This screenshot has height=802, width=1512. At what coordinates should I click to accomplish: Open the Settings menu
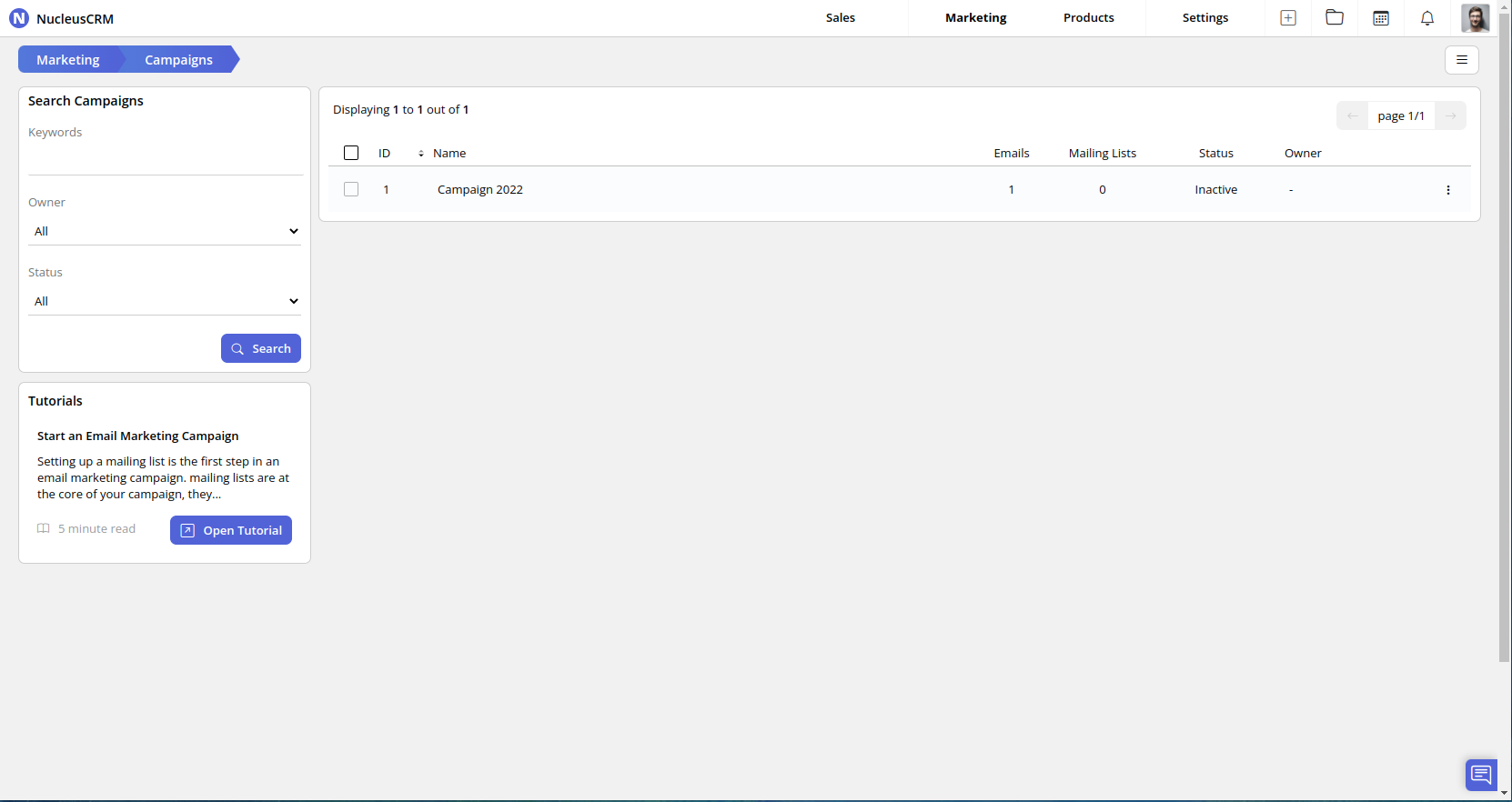point(1205,18)
